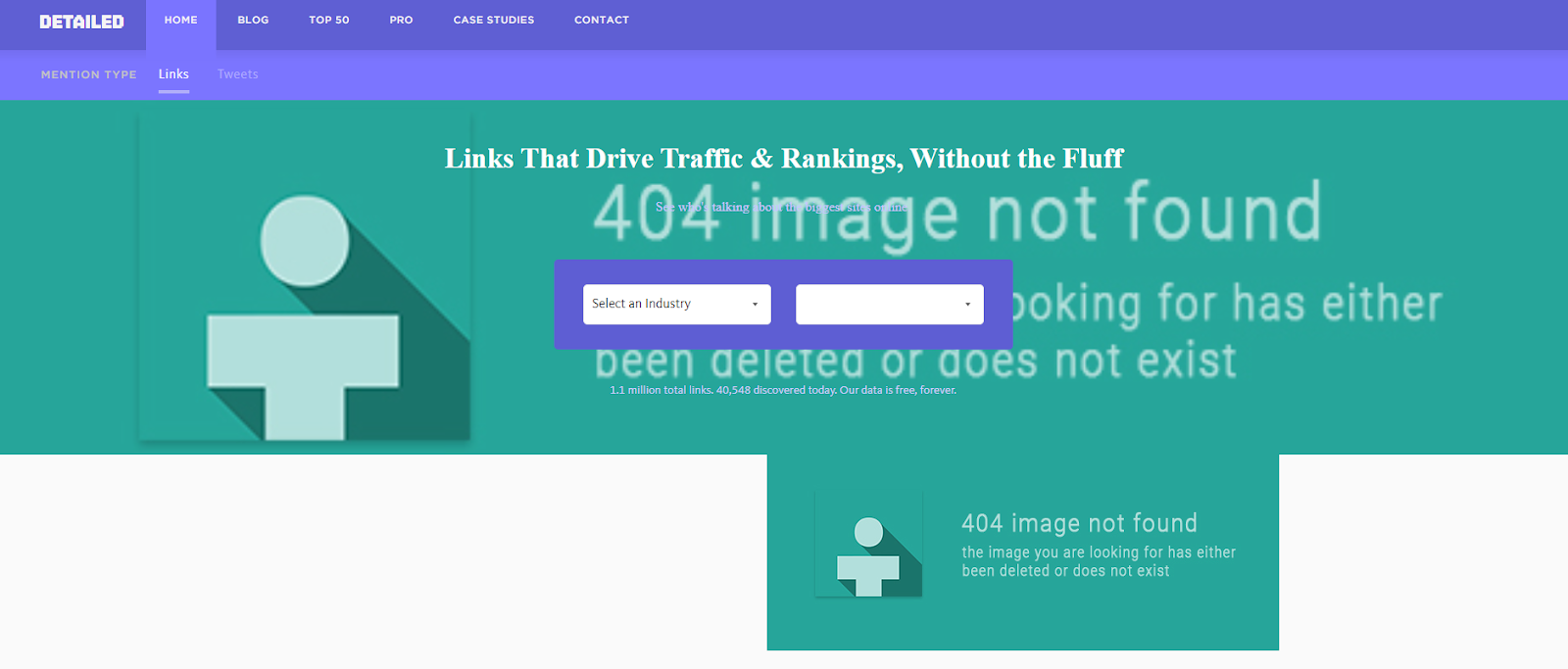Image resolution: width=1568 pixels, height=669 pixels.
Task: Click the 1.1 million total links stats text
Action: 782,390
